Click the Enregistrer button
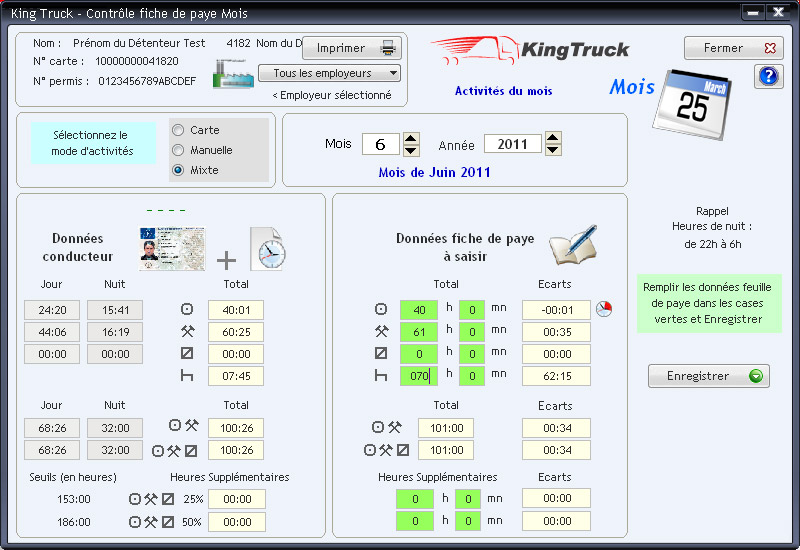 coord(709,376)
